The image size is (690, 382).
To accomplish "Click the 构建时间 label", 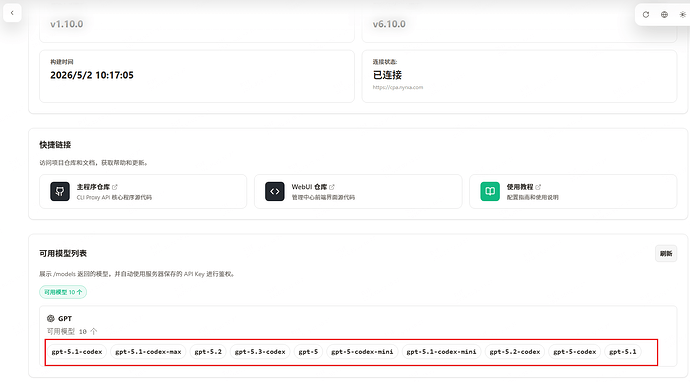I will (62, 62).
